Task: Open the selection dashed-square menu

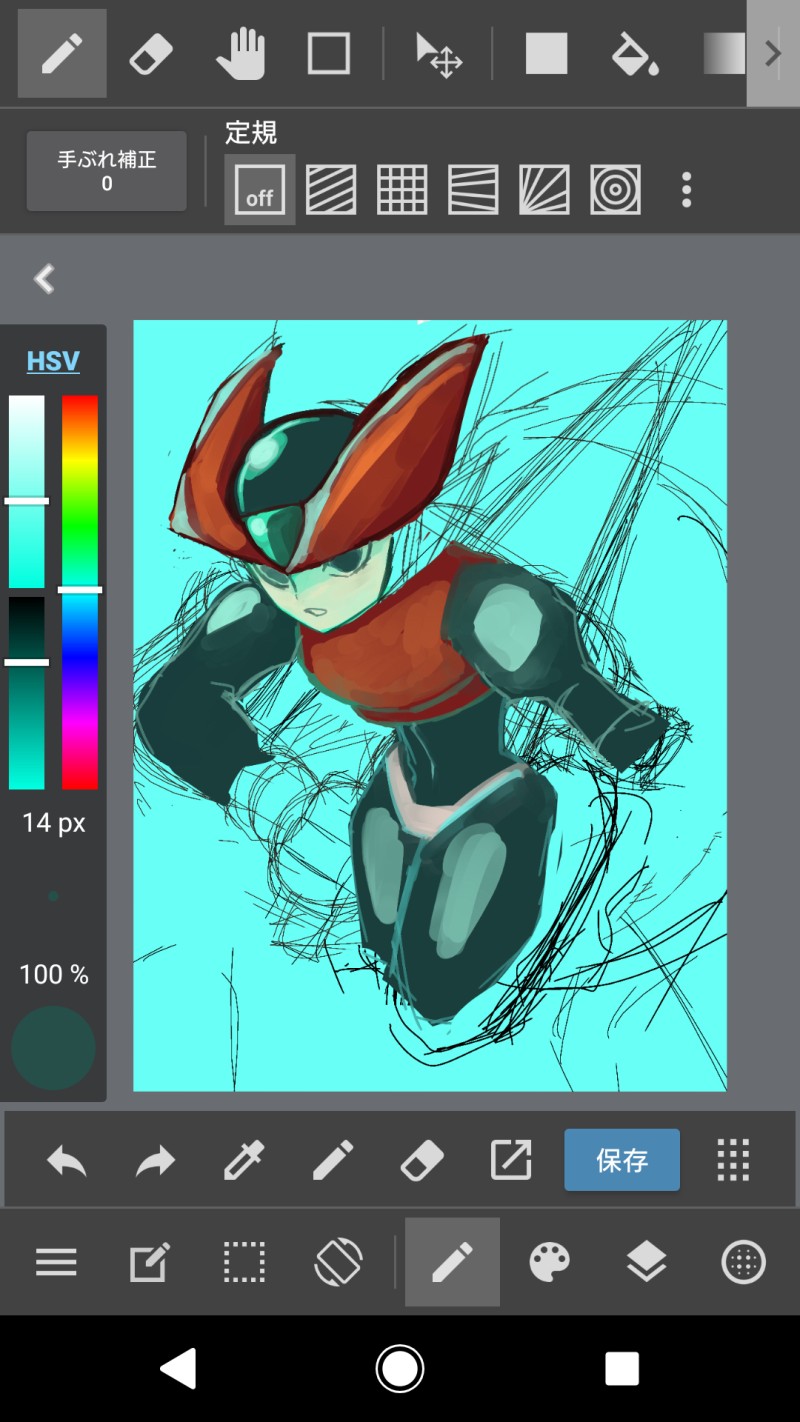Action: coord(245,1262)
